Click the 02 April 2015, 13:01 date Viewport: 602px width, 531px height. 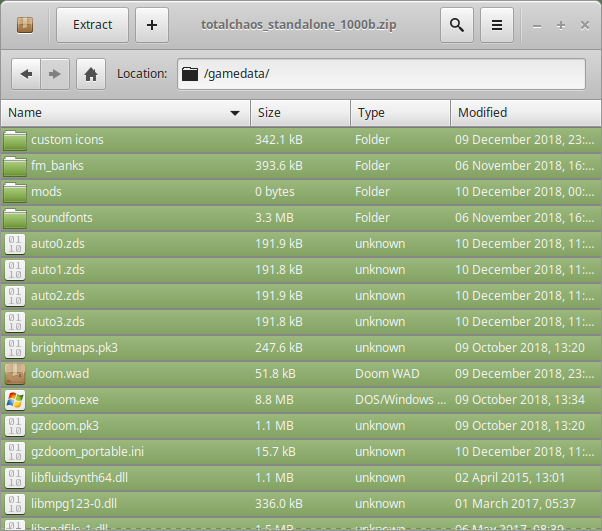(x=510, y=478)
